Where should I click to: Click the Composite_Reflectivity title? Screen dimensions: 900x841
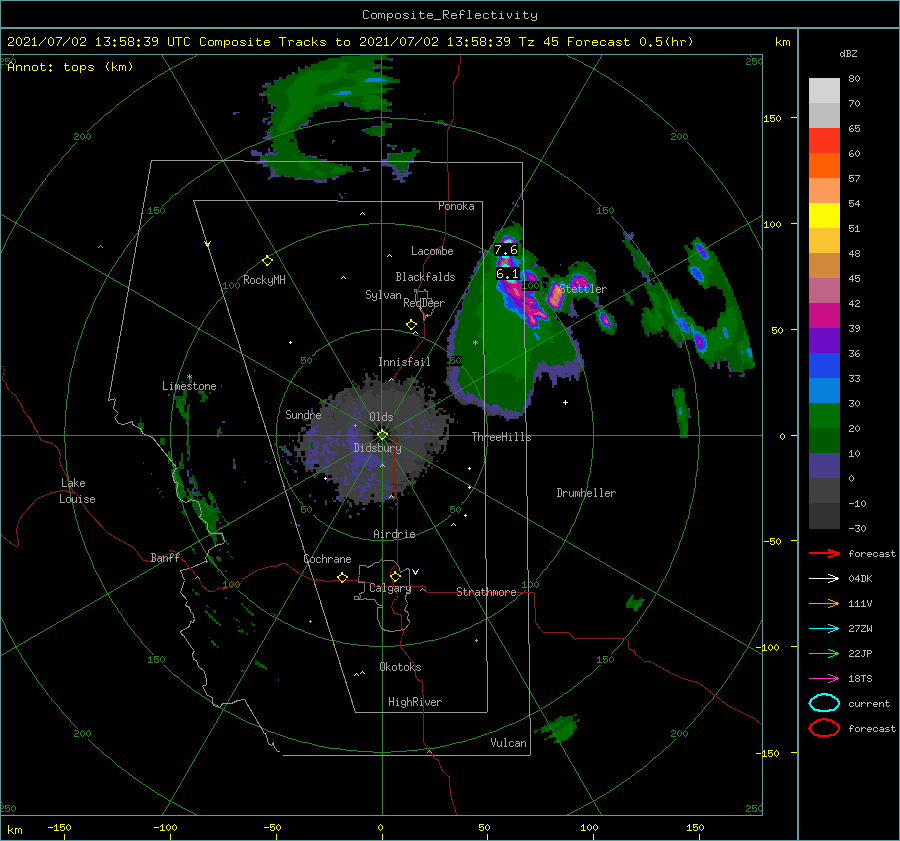[x=450, y=15]
